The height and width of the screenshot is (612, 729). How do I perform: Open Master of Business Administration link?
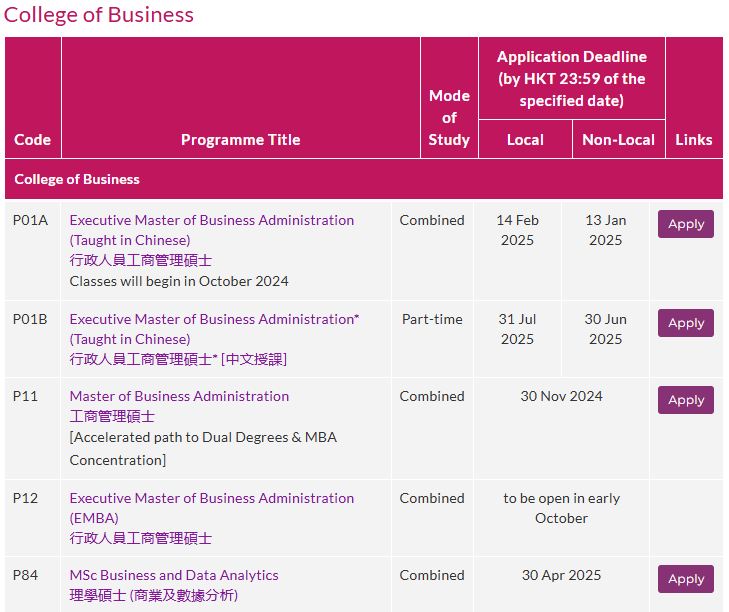pyautogui.click(x=179, y=396)
